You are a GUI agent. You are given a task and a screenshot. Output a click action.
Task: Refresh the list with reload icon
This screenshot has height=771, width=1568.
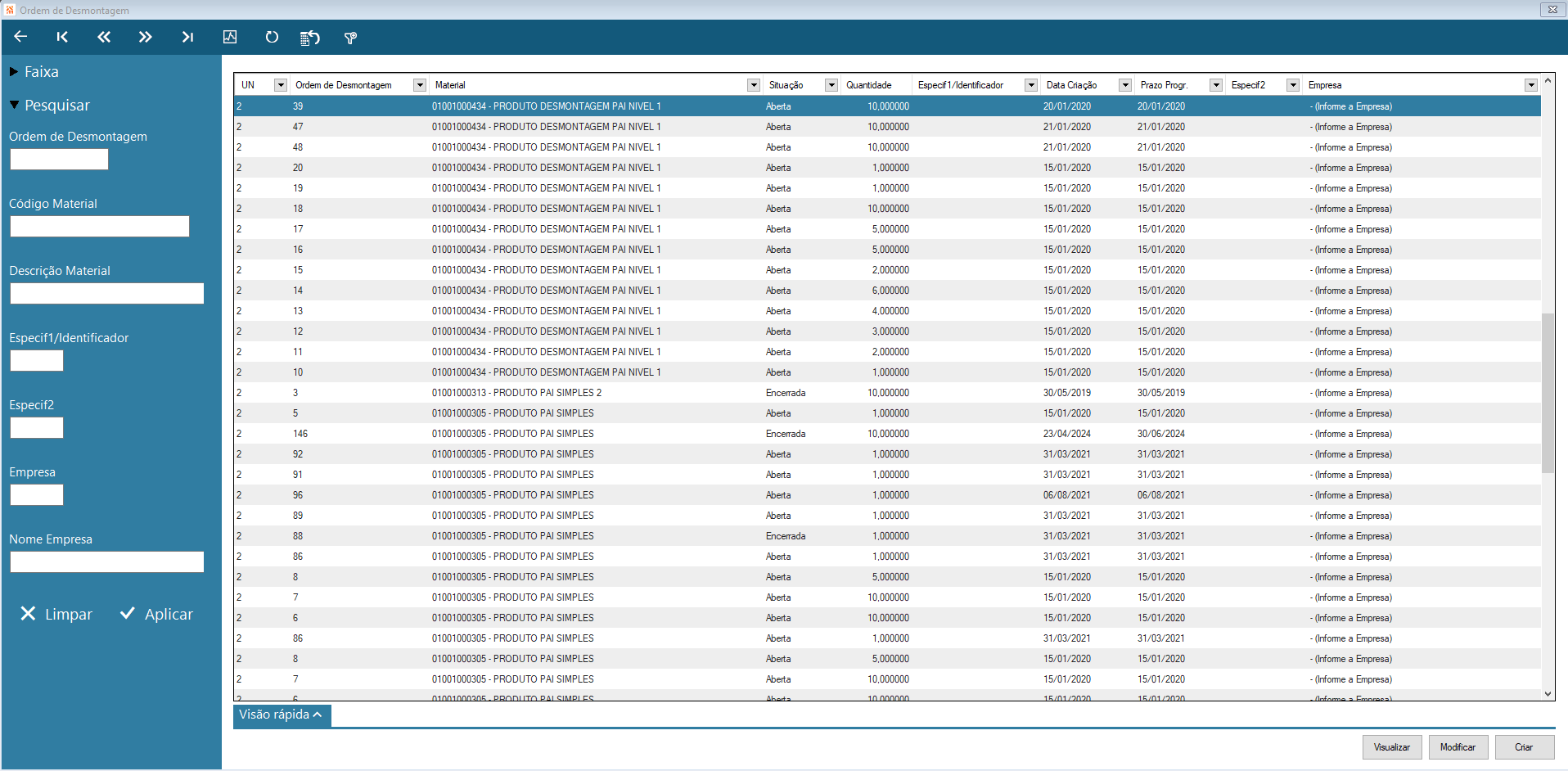pyautogui.click(x=272, y=37)
